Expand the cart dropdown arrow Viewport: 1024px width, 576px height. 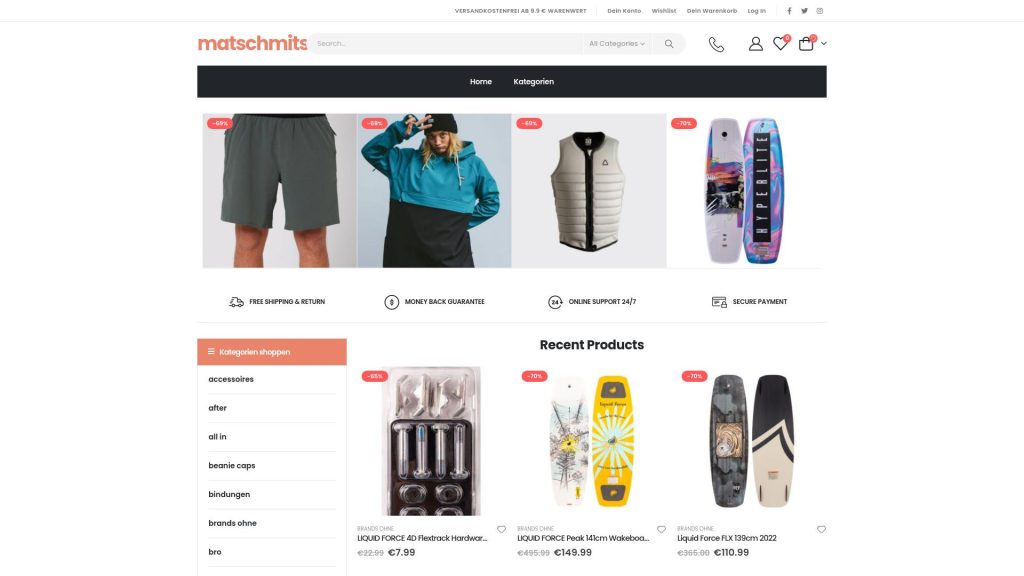[x=824, y=44]
